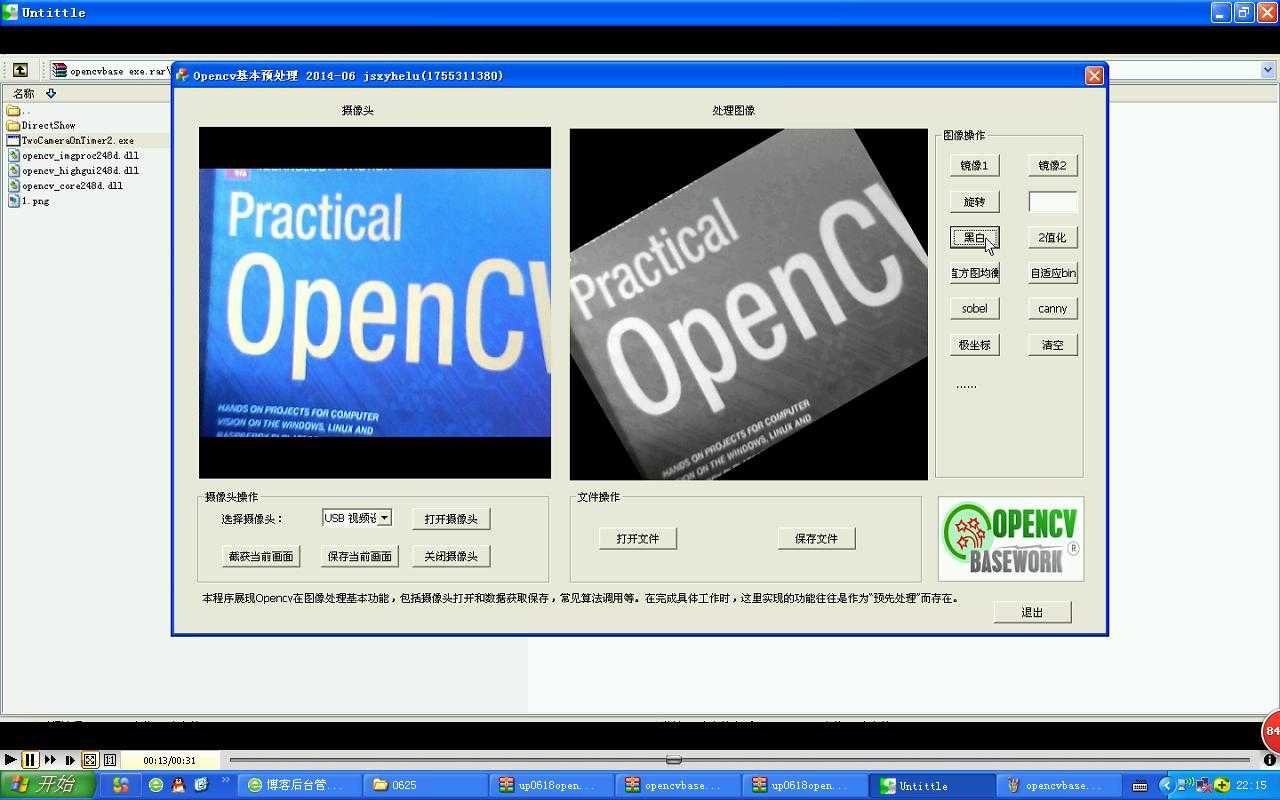Click the 开始 Start button
Image resolution: width=1280 pixels, height=800 pixels.
pos(47,785)
